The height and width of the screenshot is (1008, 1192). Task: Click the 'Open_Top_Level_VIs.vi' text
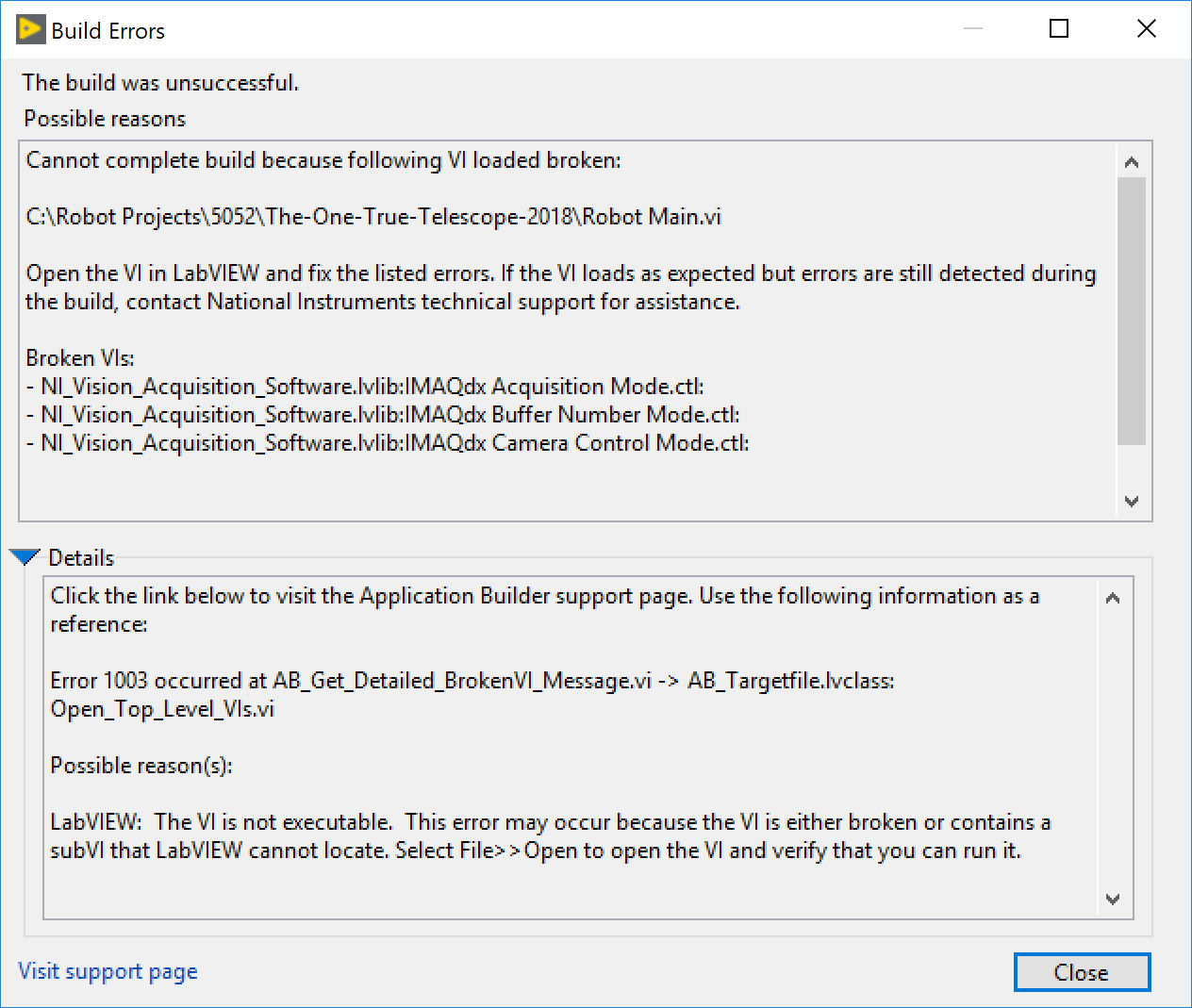162,709
